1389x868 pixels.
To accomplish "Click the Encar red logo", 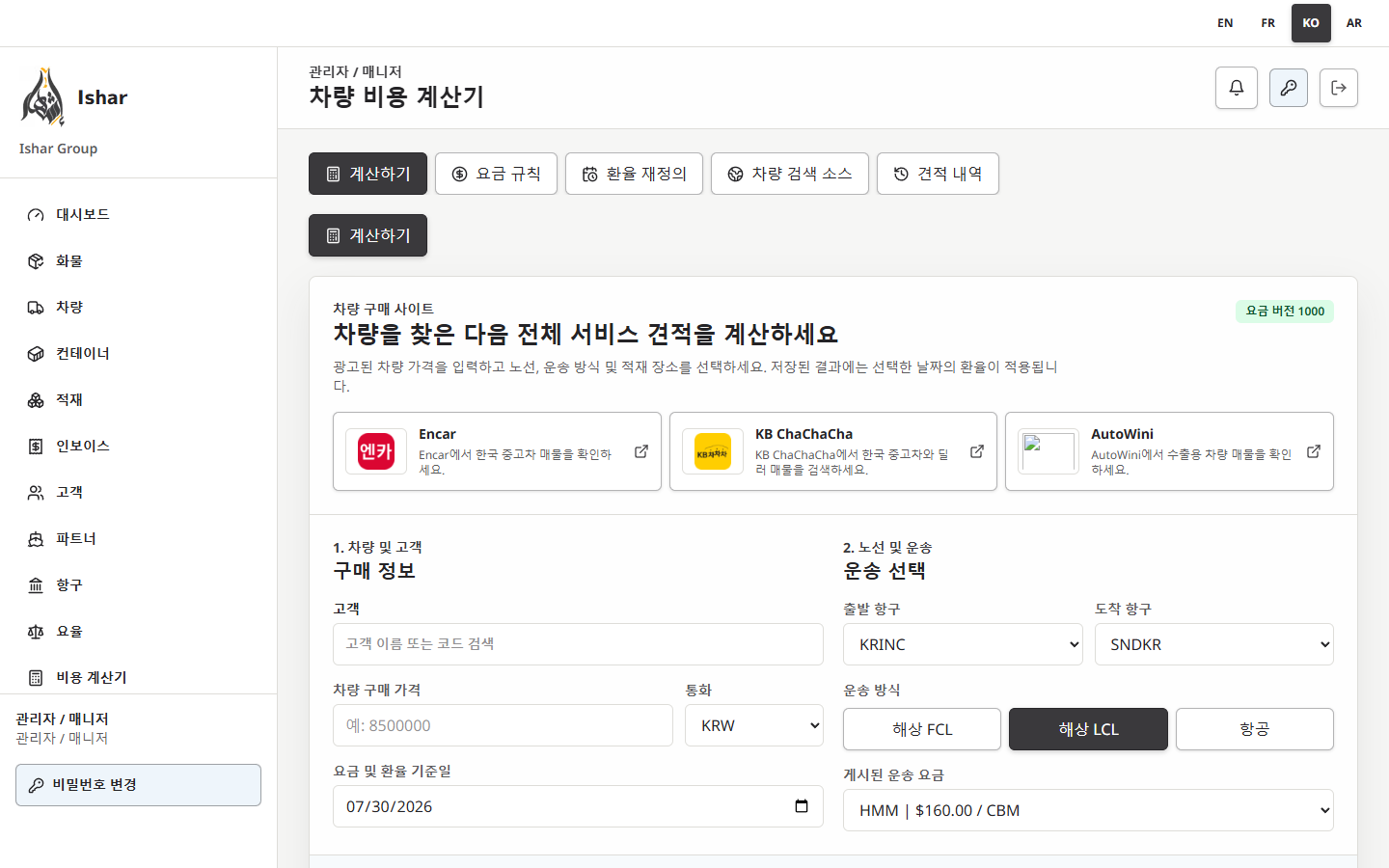I will point(376,451).
